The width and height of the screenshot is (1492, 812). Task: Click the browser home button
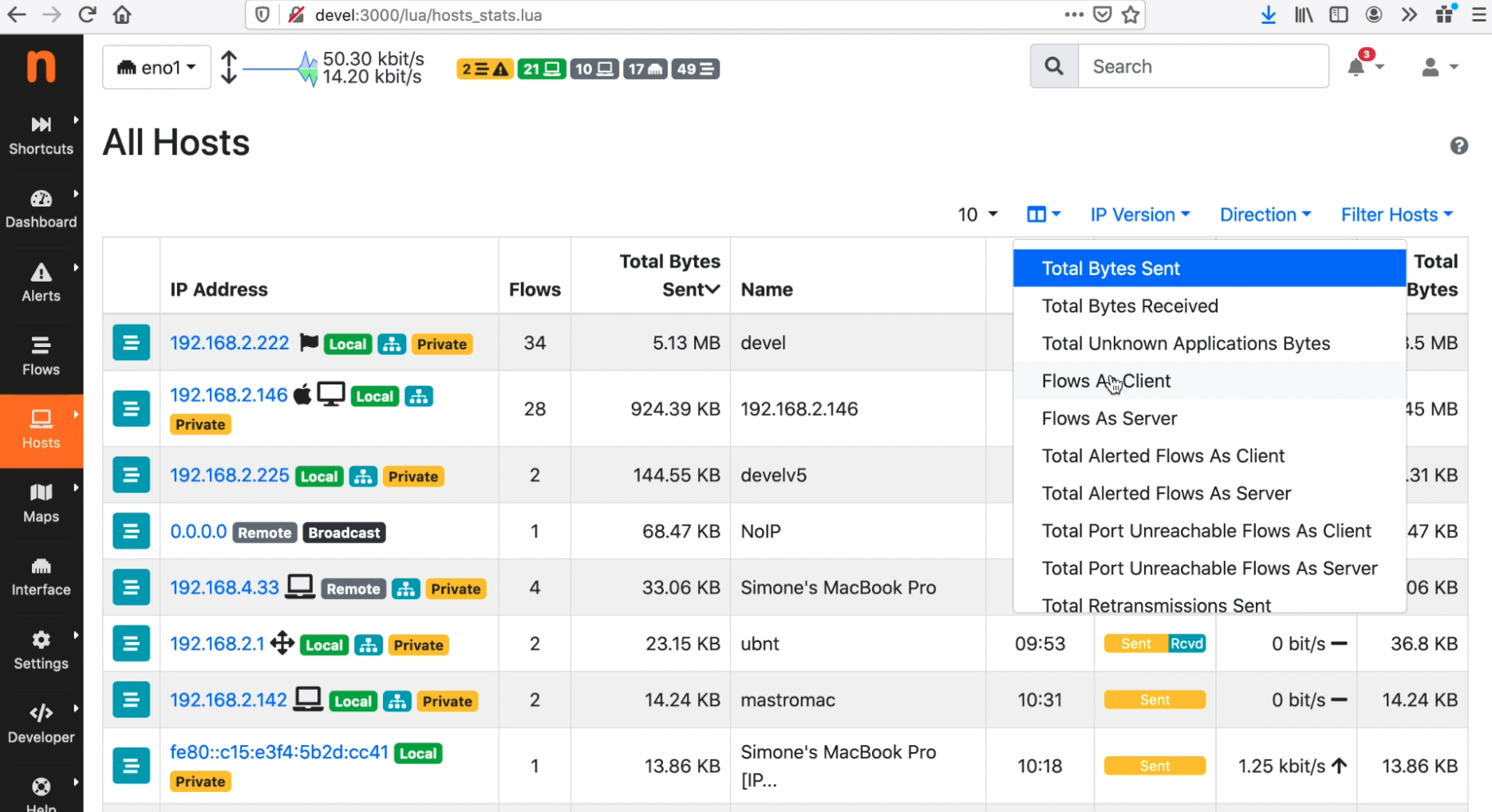coord(122,14)
